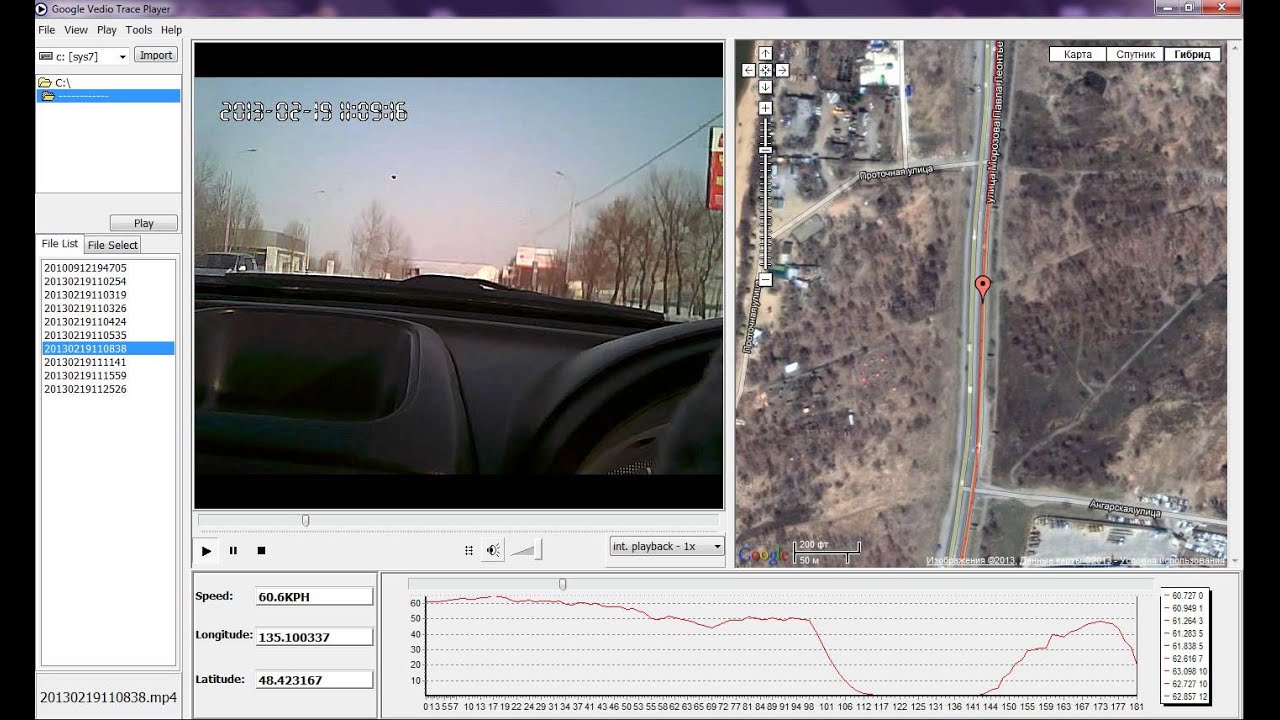
Task: Switch to the File Select tab
Action: [x=112, y=245]
